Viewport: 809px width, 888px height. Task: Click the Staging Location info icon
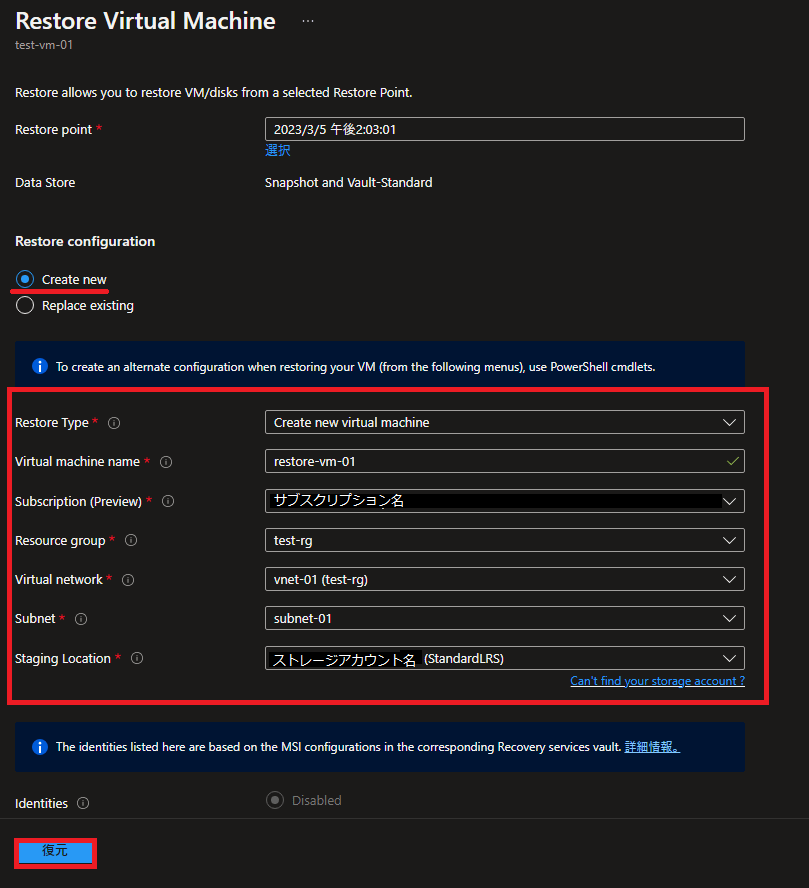pos(137,658)
